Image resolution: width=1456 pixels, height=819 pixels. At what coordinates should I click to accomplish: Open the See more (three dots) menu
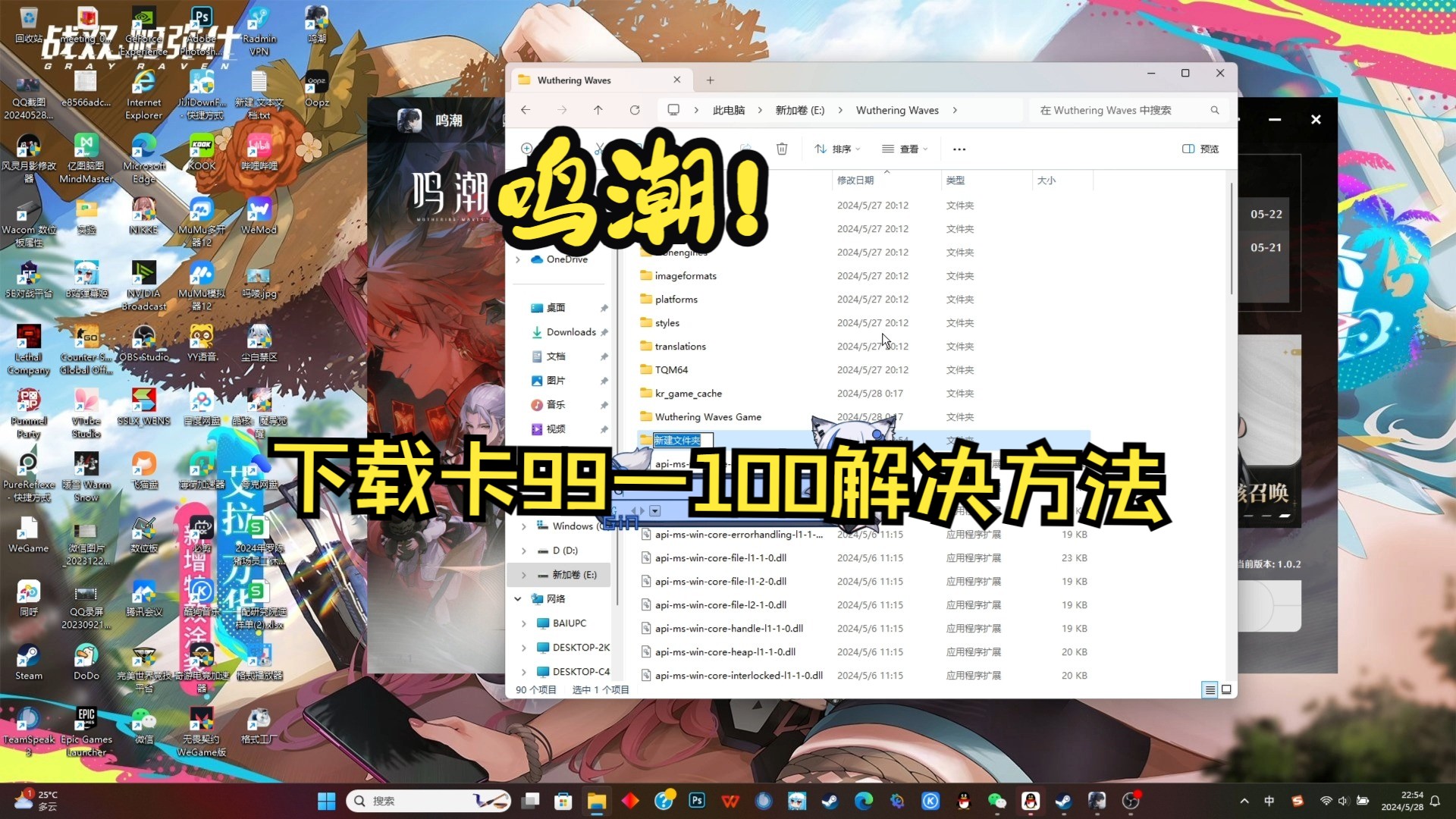(959, 149)
